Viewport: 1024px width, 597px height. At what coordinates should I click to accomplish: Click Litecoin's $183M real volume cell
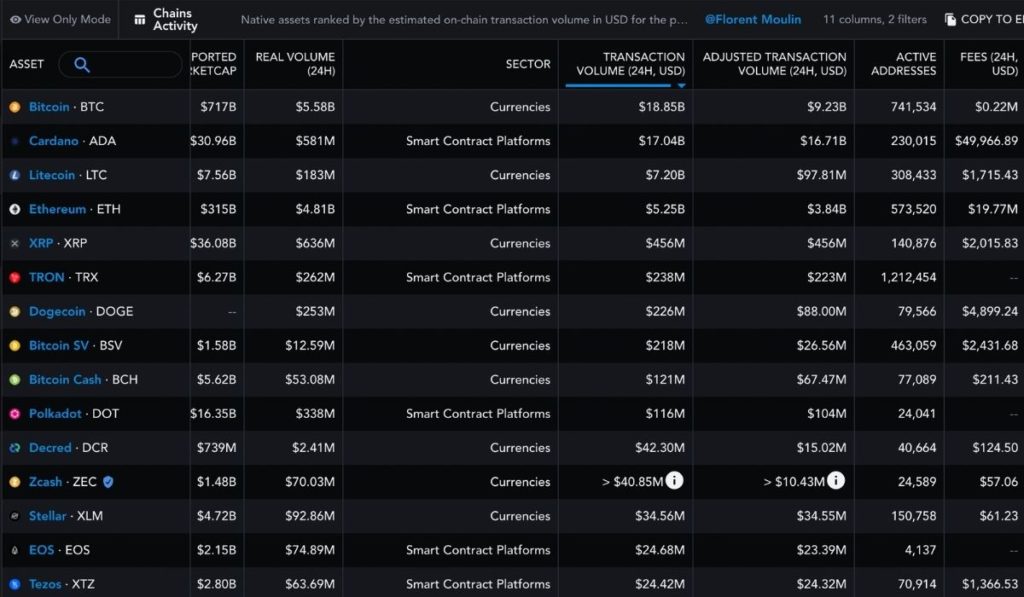pyautogui.click(x=315, y=175)
